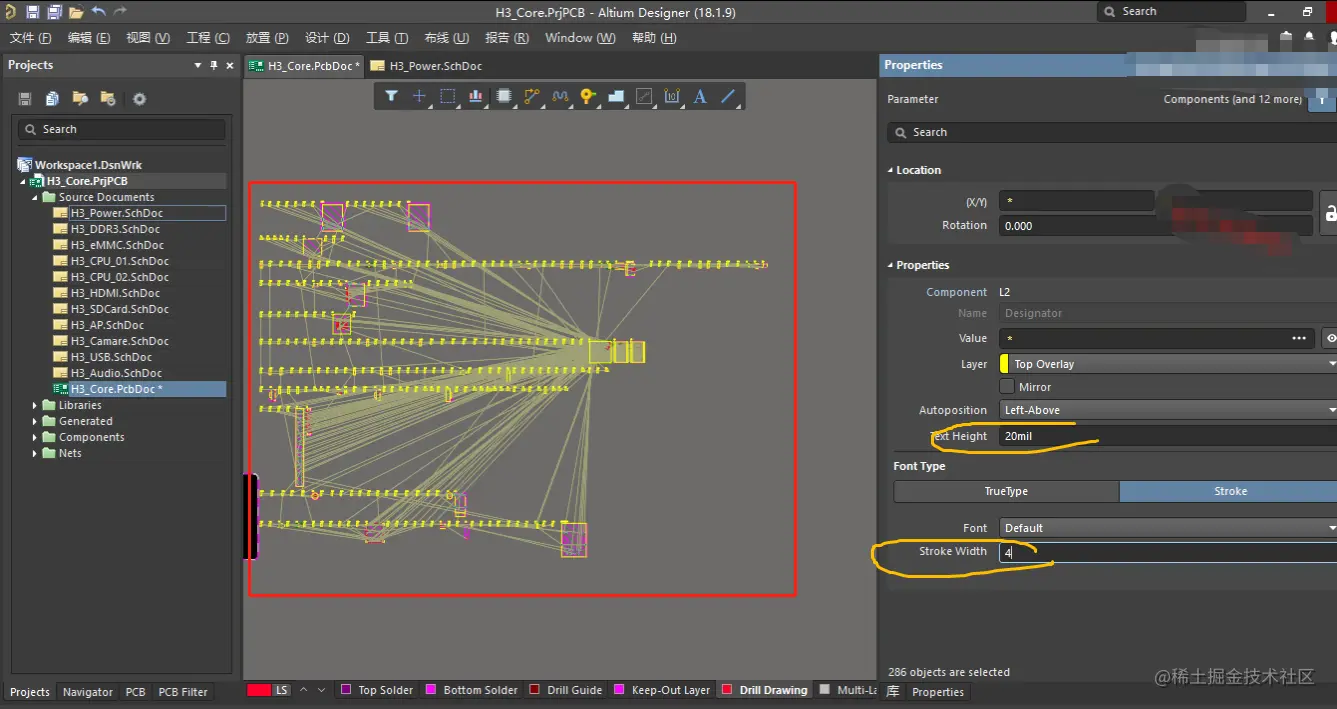Viewport: 1337px width, 709px height.
Task: Click the Properties button at bottom right
Action: point(937,692)
